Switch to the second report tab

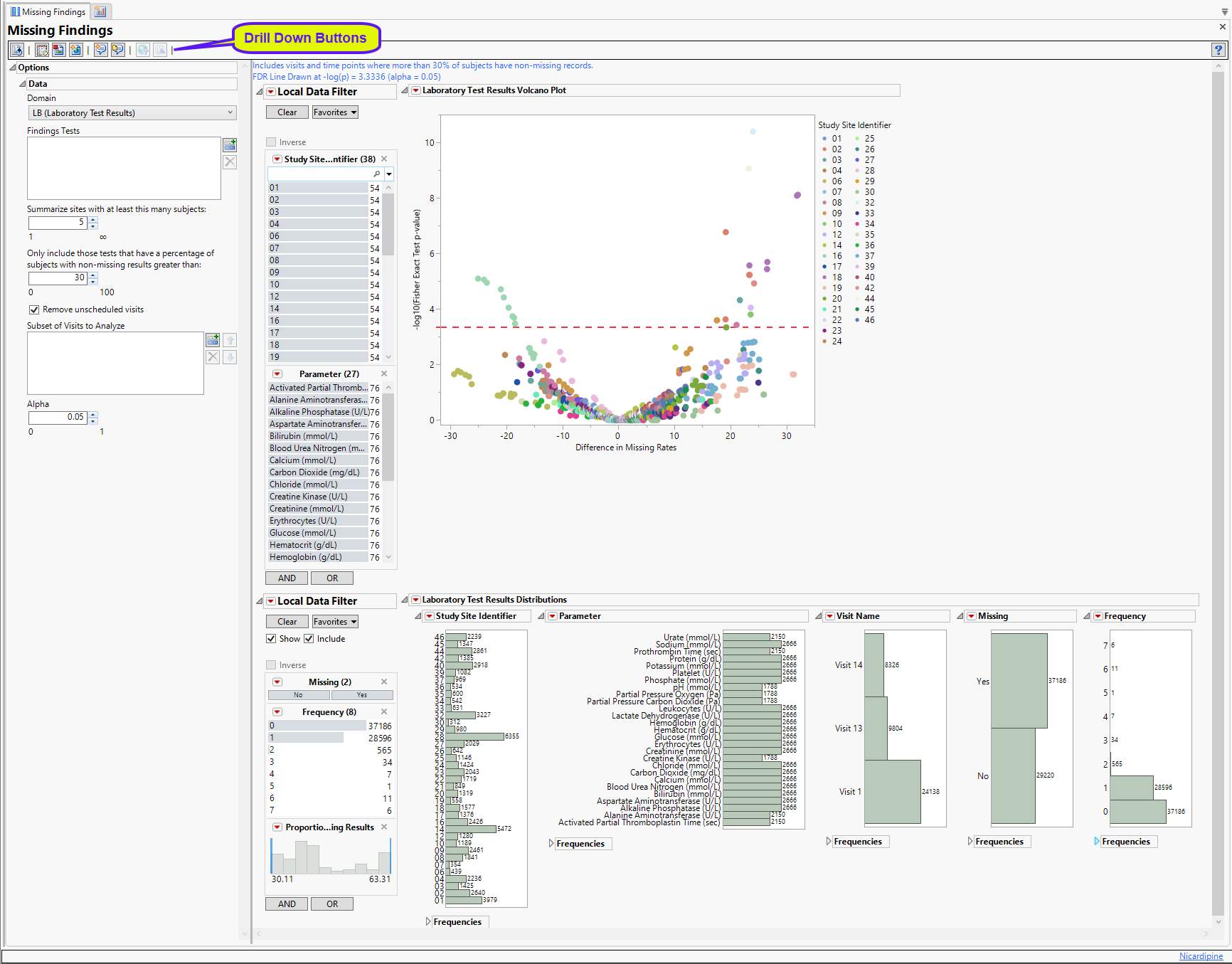(100, 11)
